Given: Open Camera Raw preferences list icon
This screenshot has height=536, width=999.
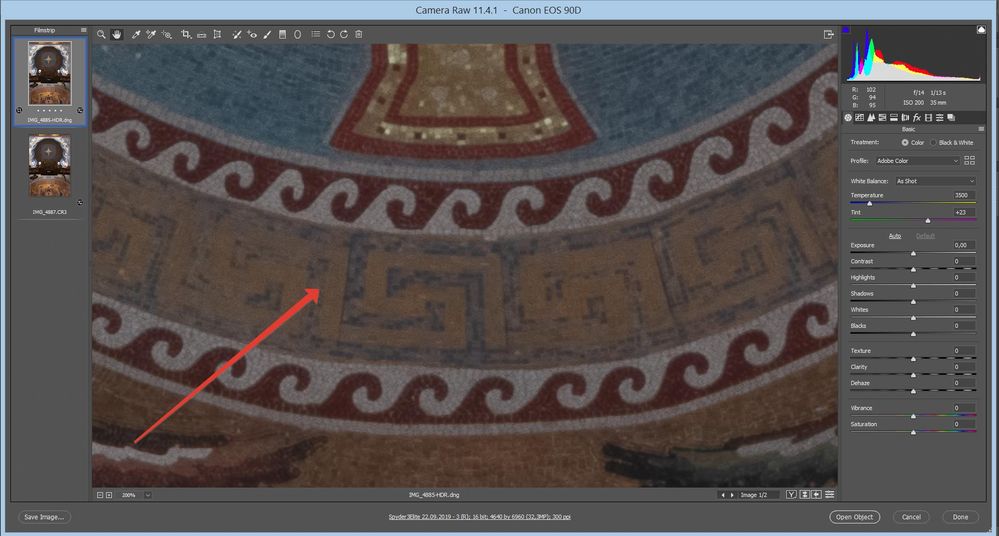Looking at the screenshot, I should coord(316,34).
